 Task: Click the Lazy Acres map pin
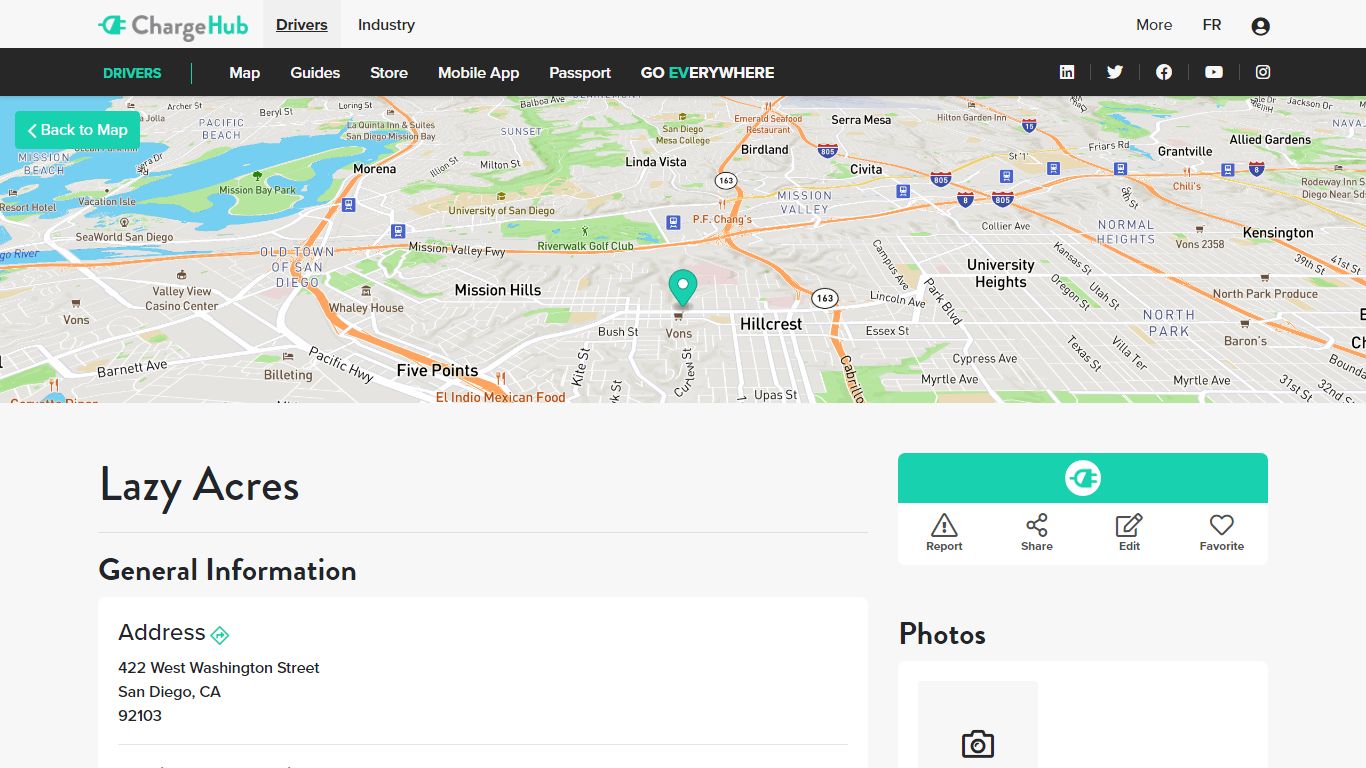point(682,288)
